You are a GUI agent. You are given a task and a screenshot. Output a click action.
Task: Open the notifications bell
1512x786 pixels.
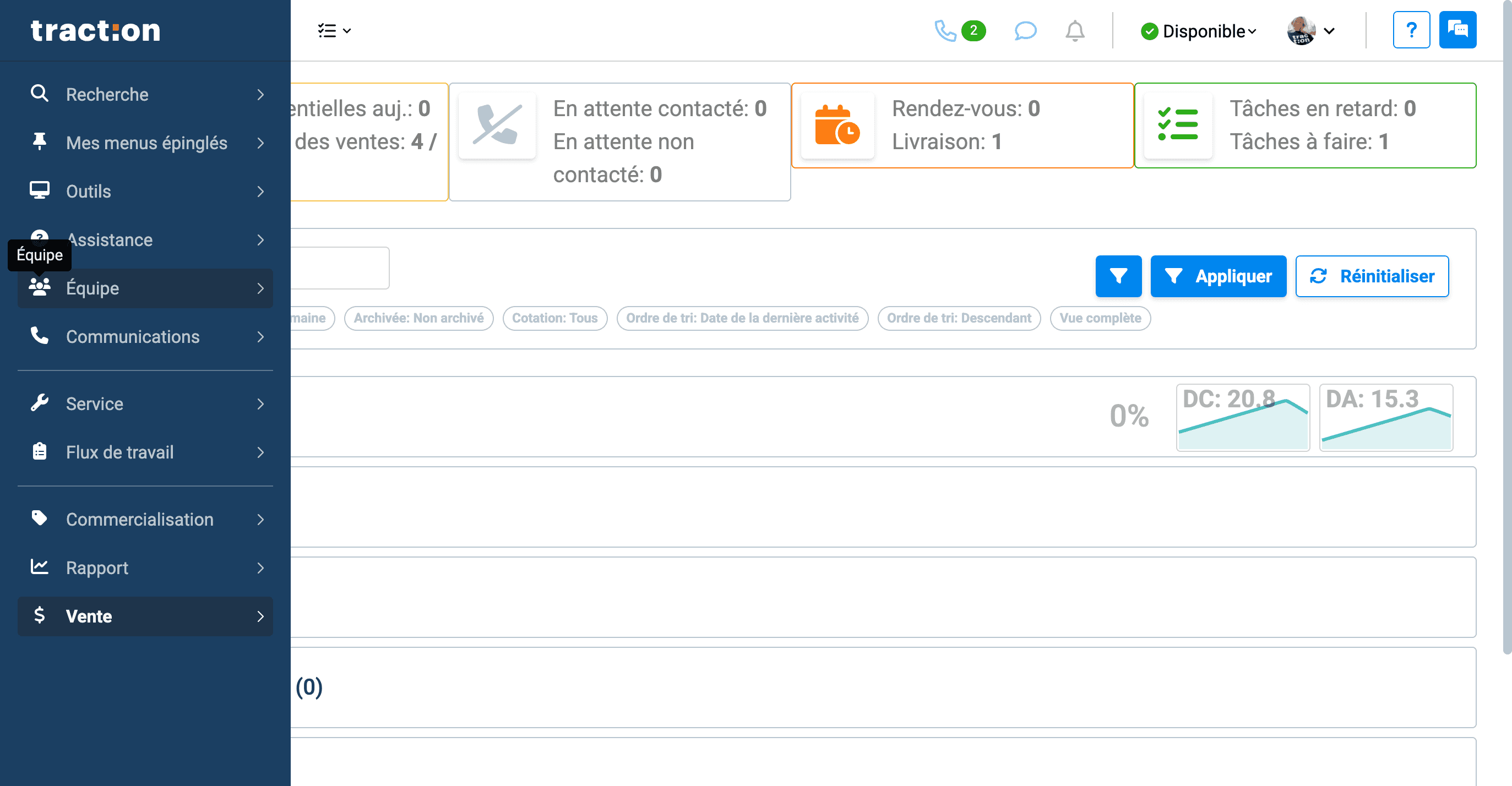(1075, 30)
